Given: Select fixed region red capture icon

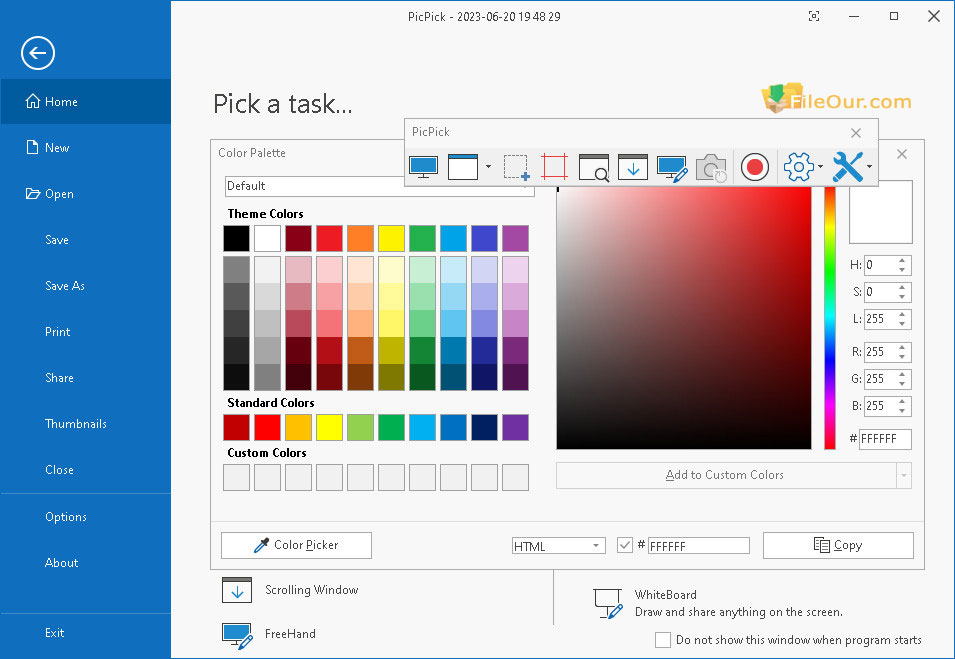Looking at the screenshot, I should coord(554,167).
